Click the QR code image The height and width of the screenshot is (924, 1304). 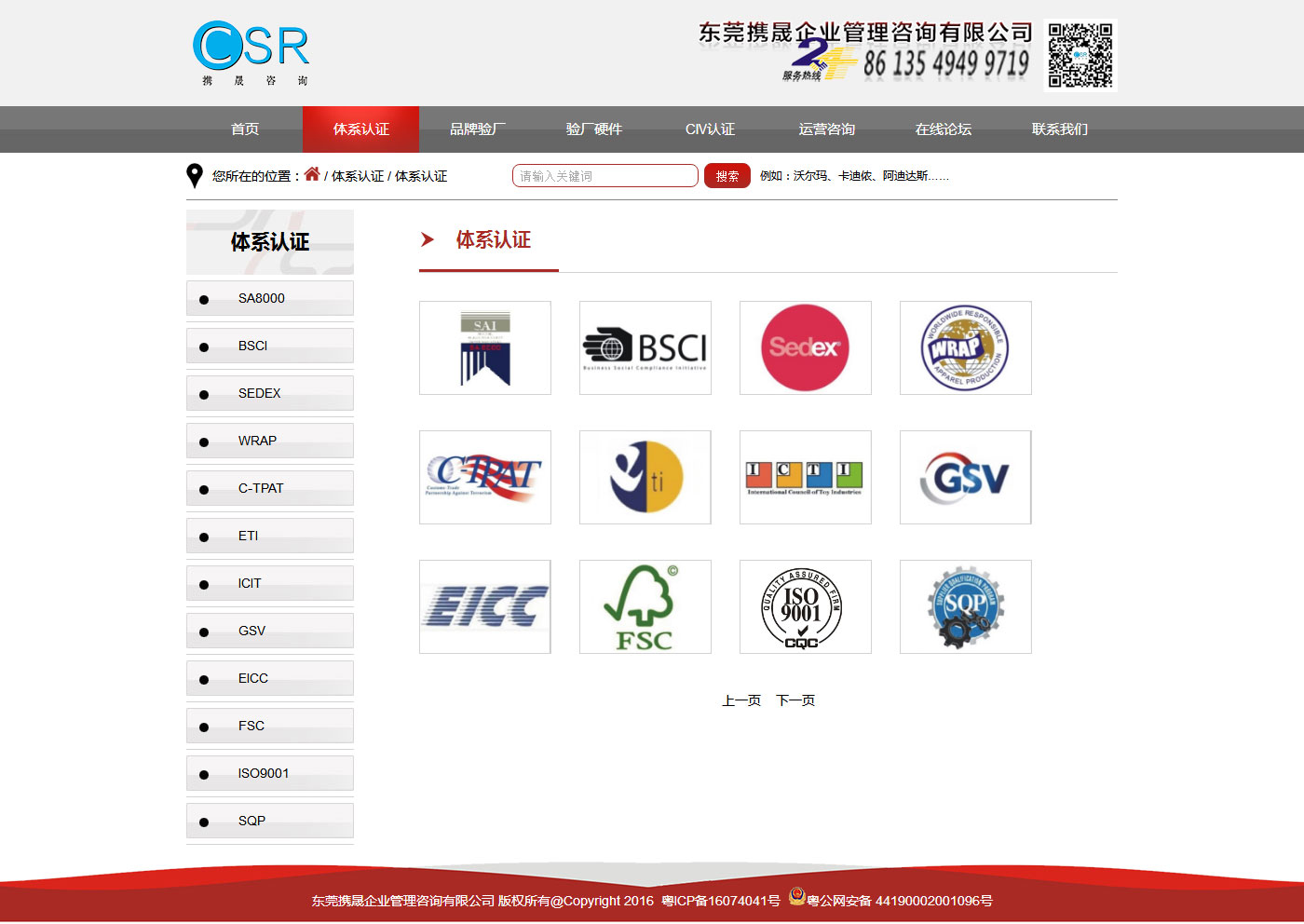(1080, 55)
